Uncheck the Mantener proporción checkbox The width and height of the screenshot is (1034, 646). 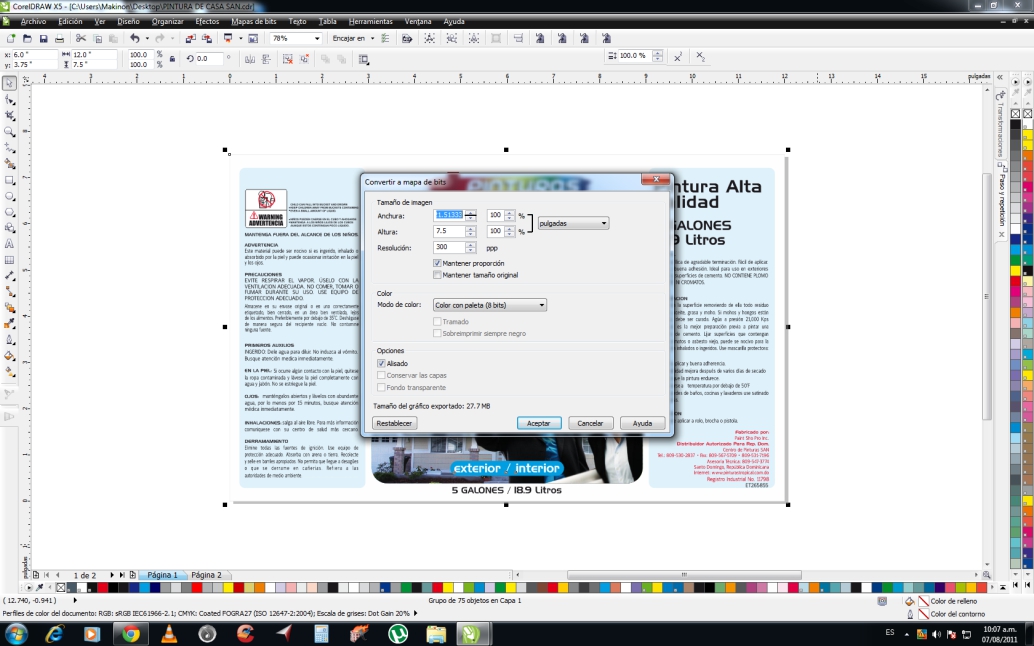(438, 263)
